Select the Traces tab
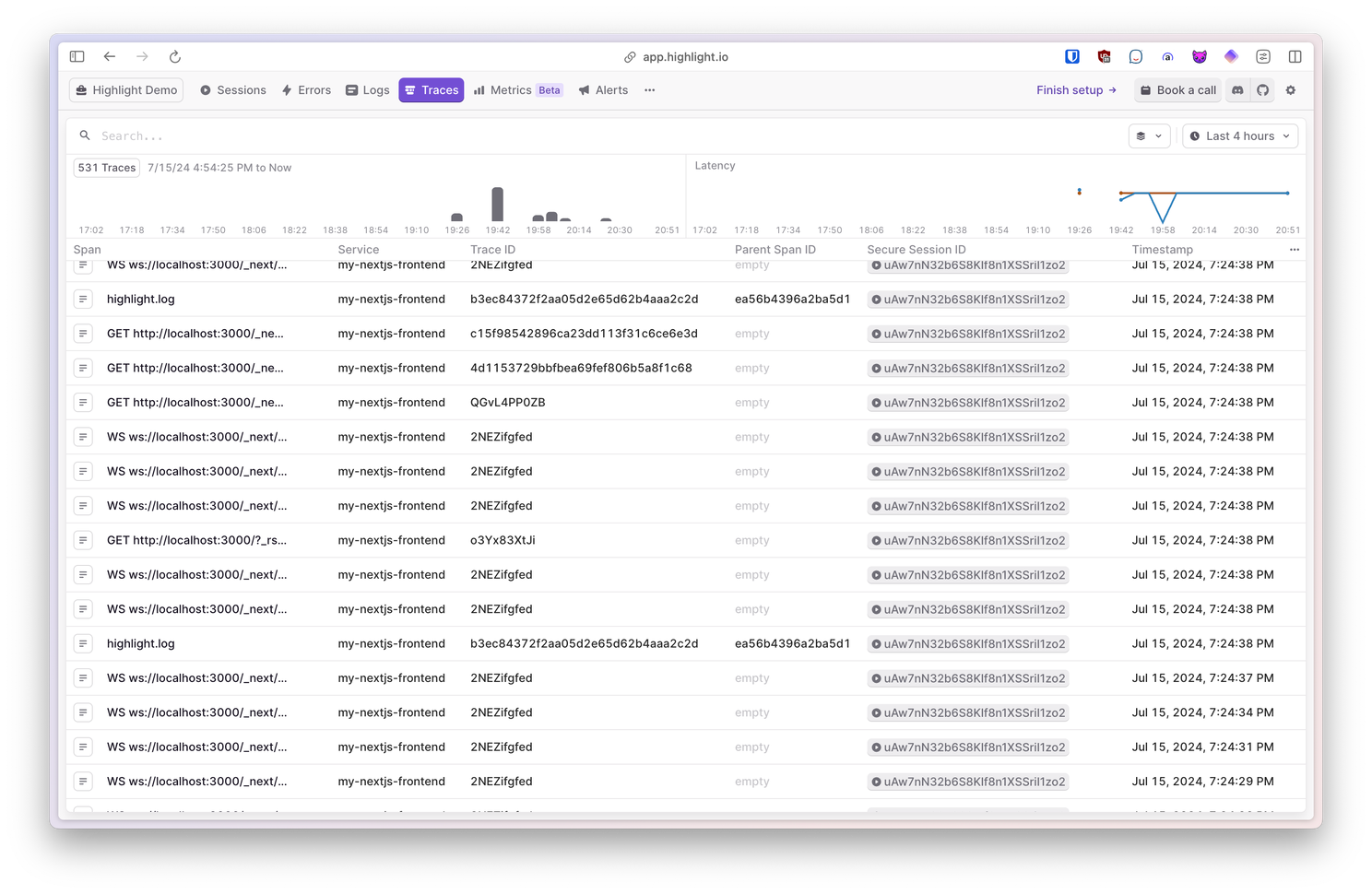1372x894 pixels. coord(432,90)
